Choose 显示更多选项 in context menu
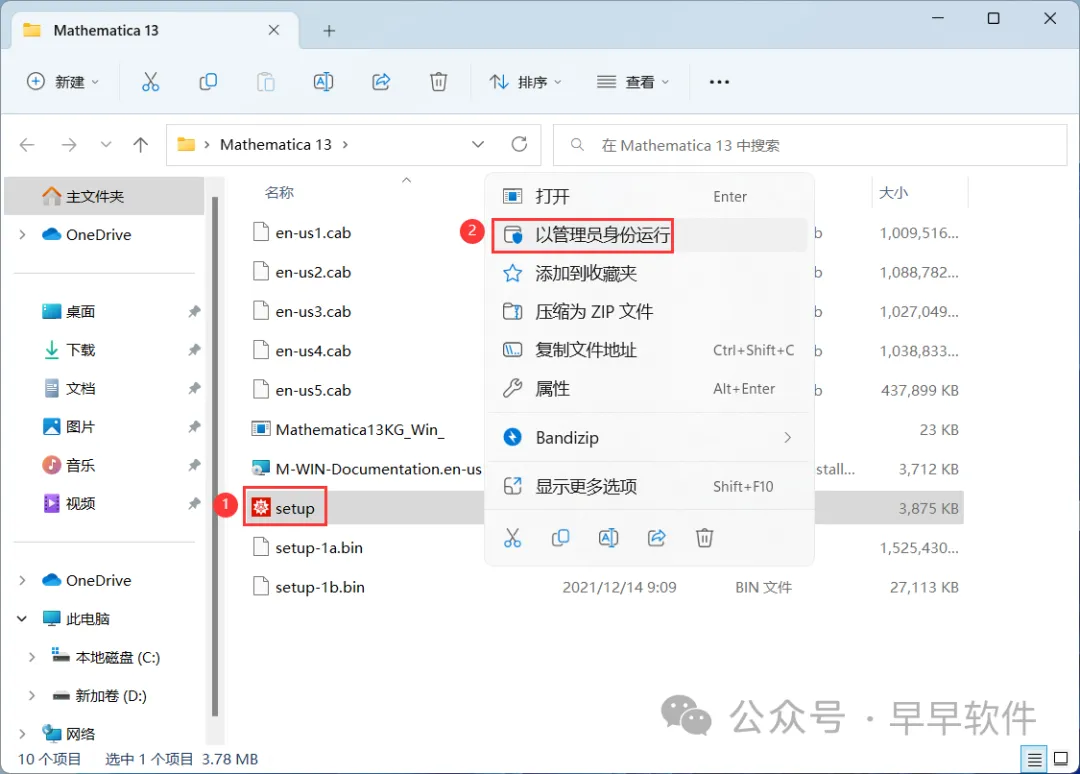Image resolution: width=1080 pixels, height=774 pixels. click(x=649, y=486)
